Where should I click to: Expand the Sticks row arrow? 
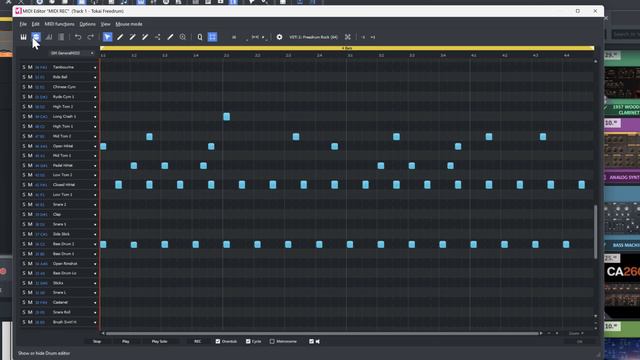95,283
